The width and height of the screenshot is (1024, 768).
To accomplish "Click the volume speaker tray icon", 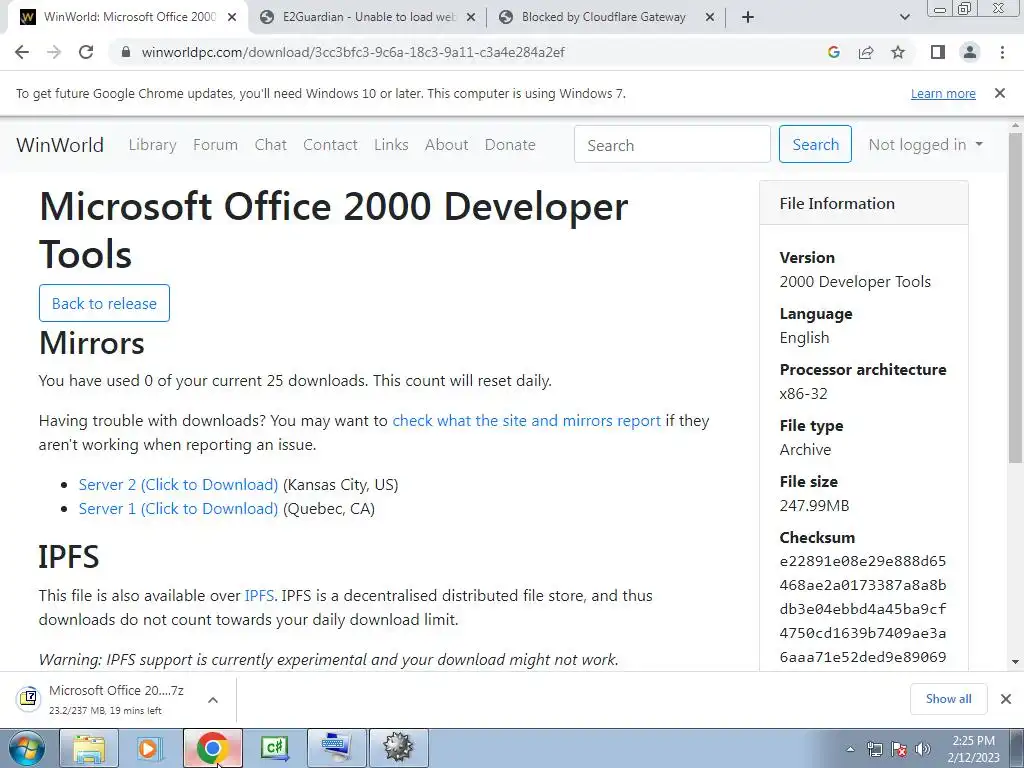I will (922, 749).
